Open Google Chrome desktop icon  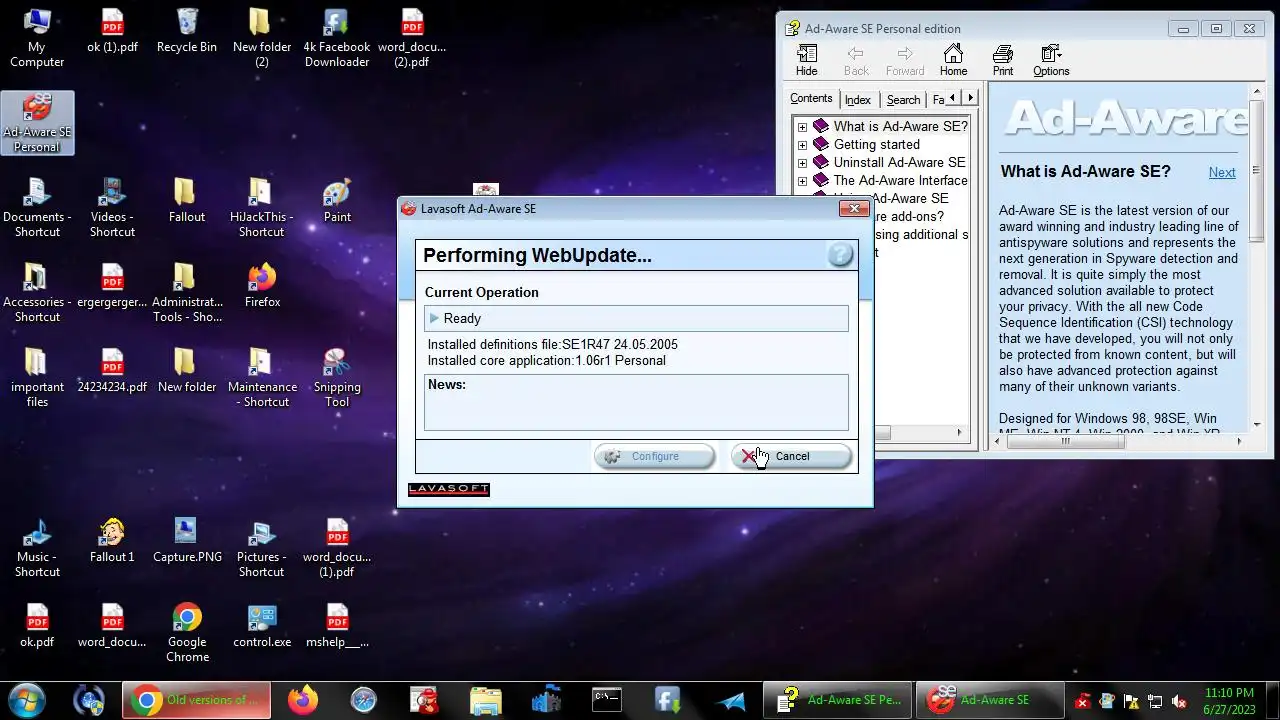(x=187, y=632)
